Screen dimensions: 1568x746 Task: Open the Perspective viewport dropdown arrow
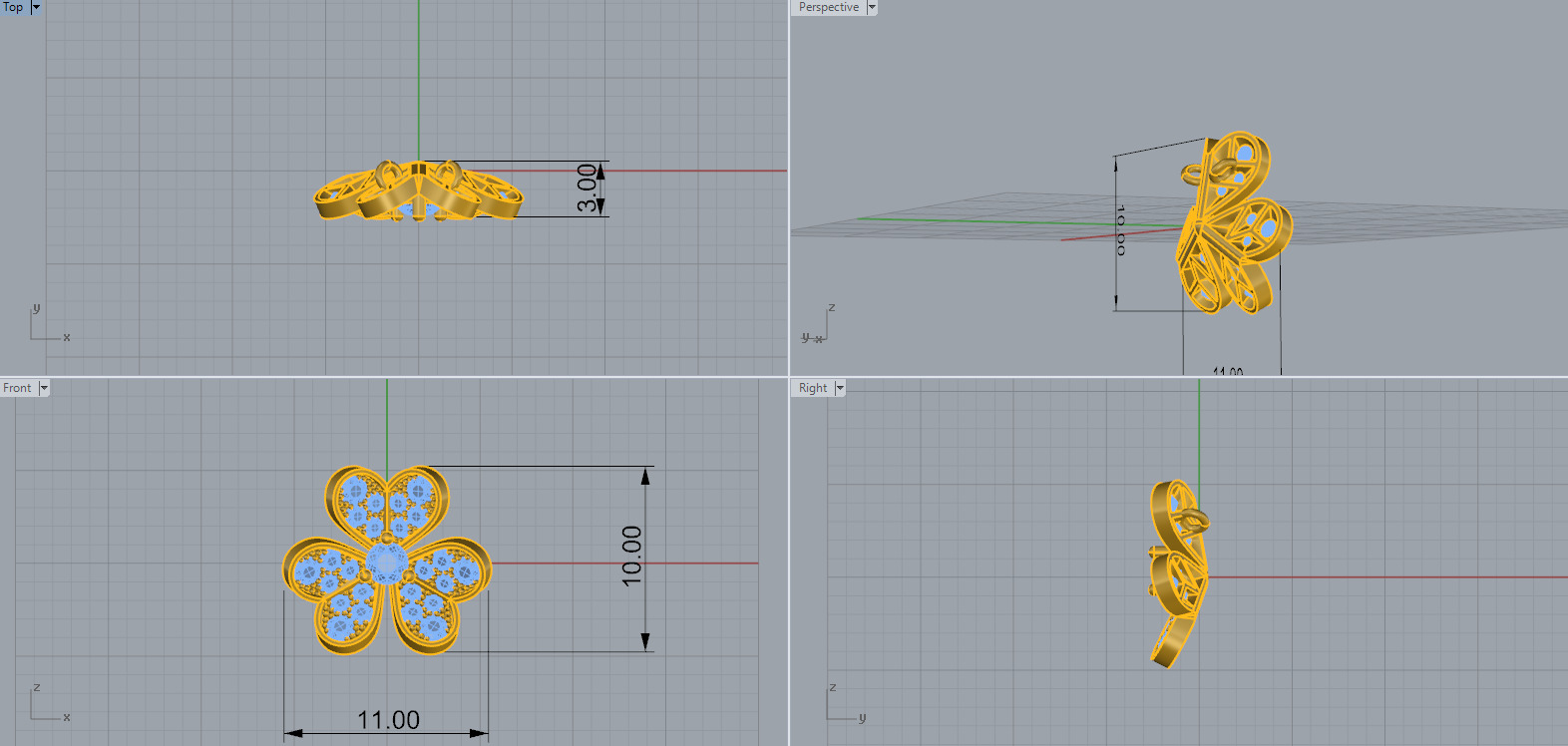point(872,7)
